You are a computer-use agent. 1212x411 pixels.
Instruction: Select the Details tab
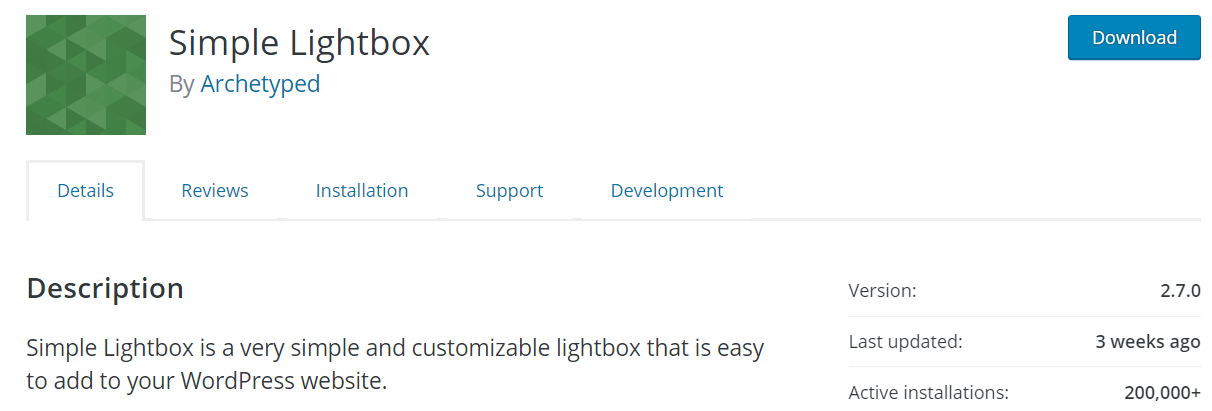[86, 190]
